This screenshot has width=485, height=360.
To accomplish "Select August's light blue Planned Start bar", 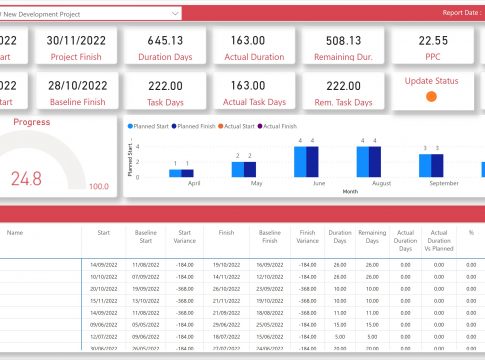I will pos(363,162).
